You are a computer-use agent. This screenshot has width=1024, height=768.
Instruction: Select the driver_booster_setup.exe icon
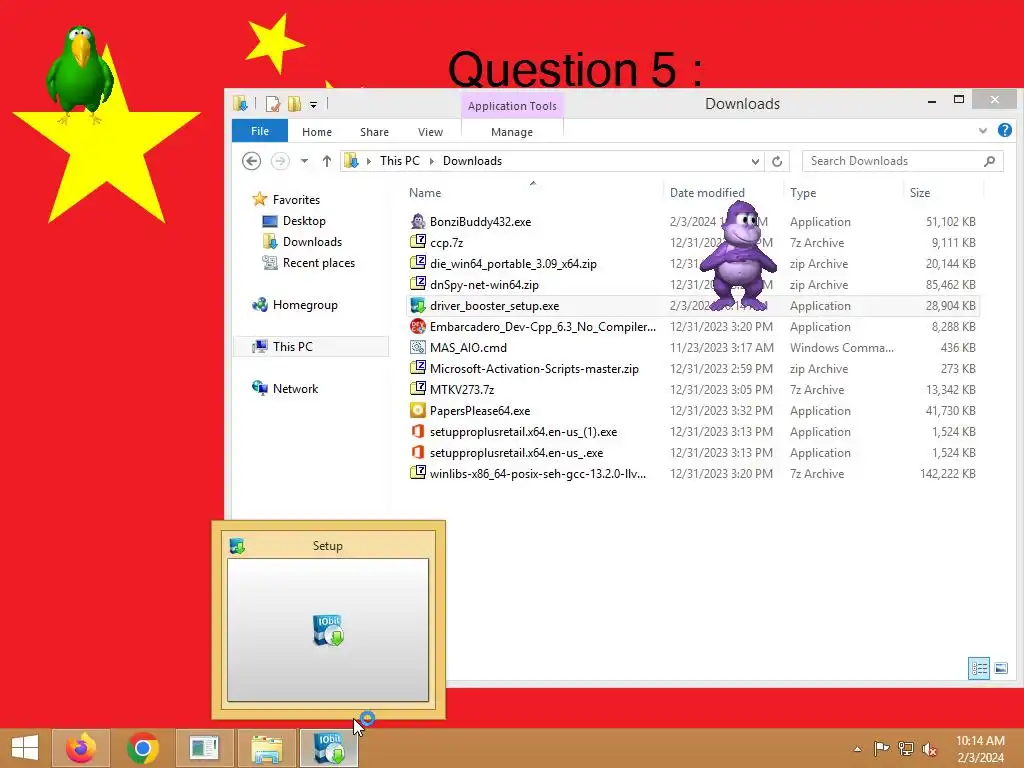pyautogui.click(x=417, y=306)
